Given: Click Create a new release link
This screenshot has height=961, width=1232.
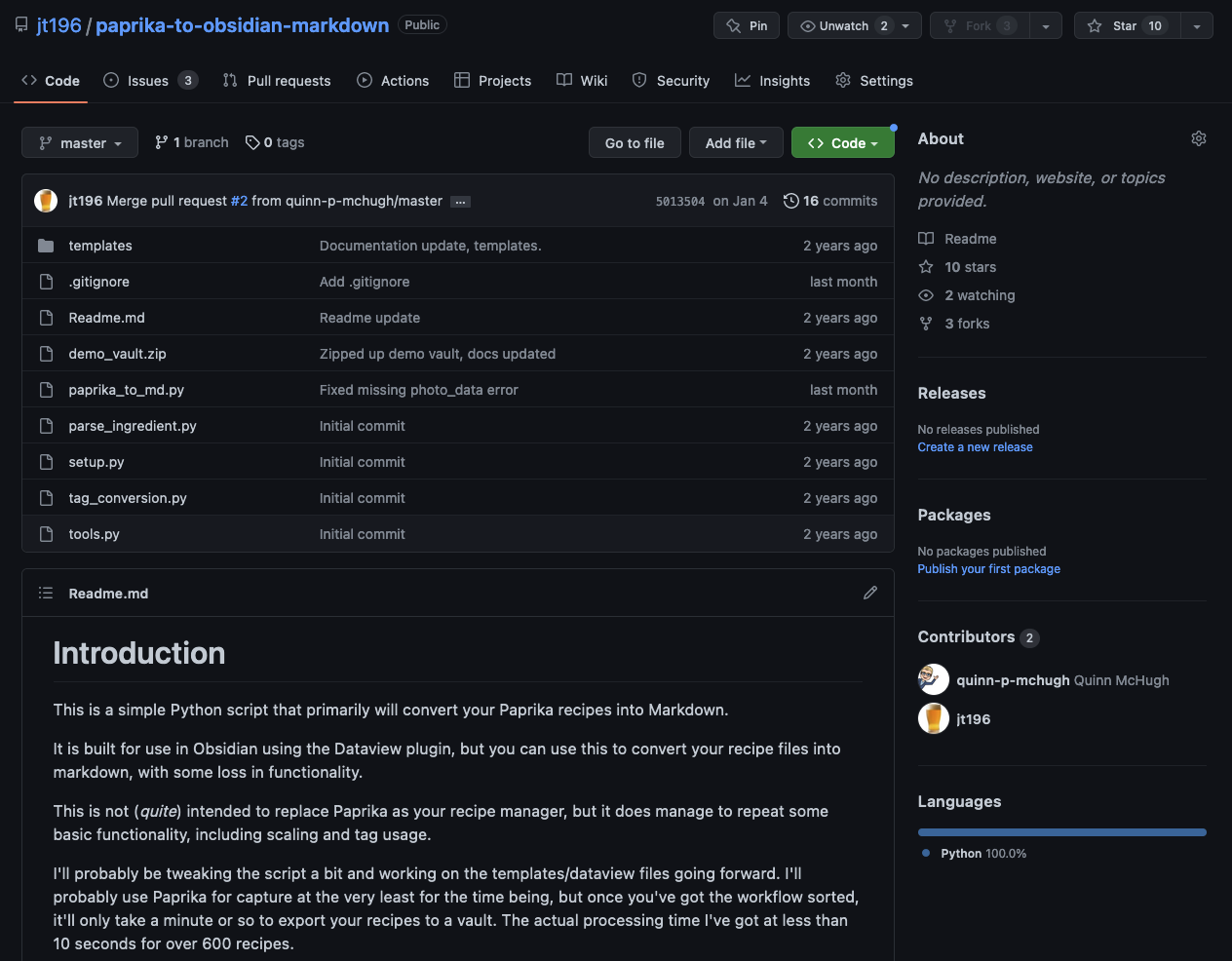Looking at the screenshot, I should click(975, 447).
